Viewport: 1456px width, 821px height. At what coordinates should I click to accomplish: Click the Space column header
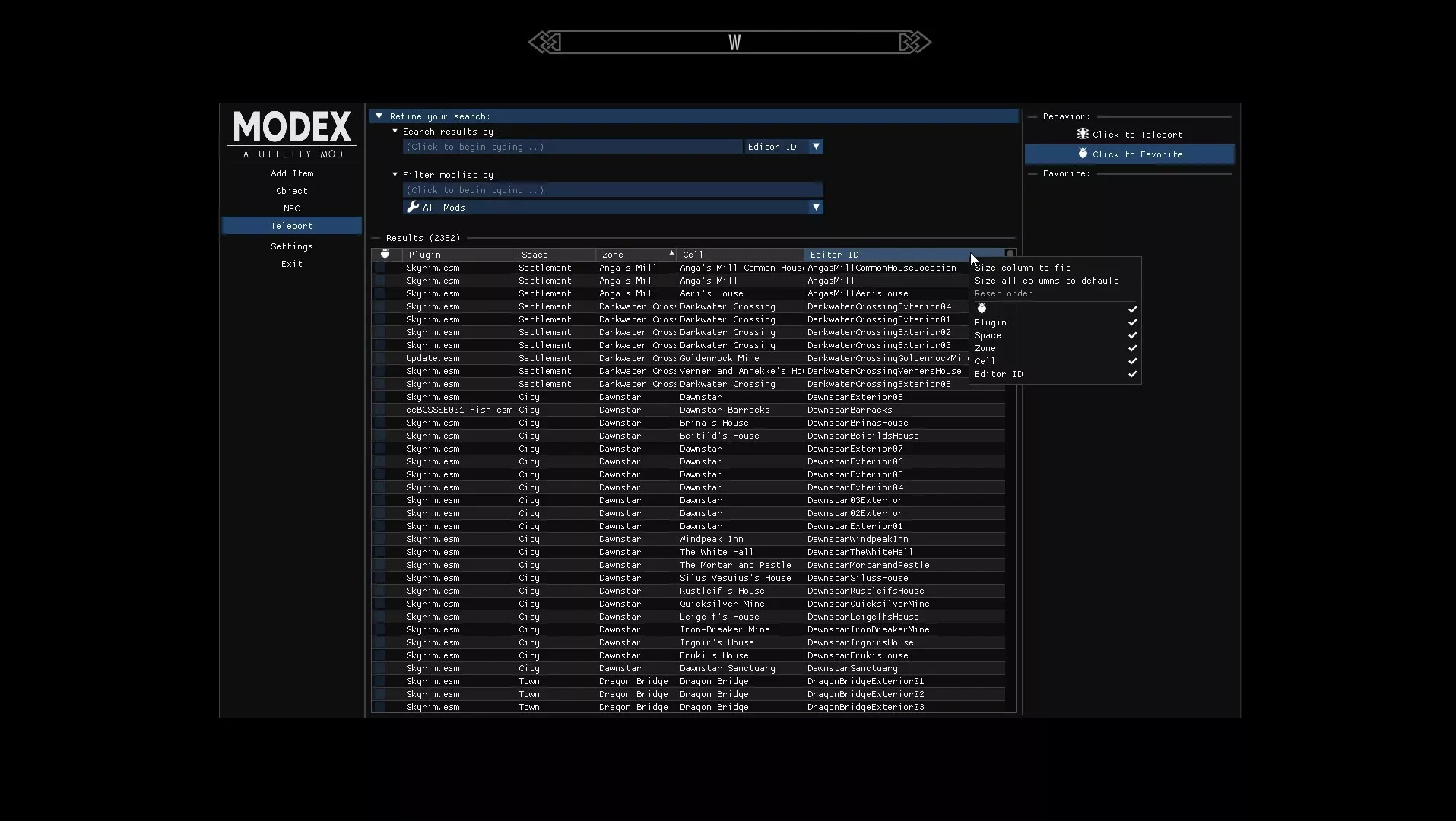pyautogui.click(x=555, y=255)
